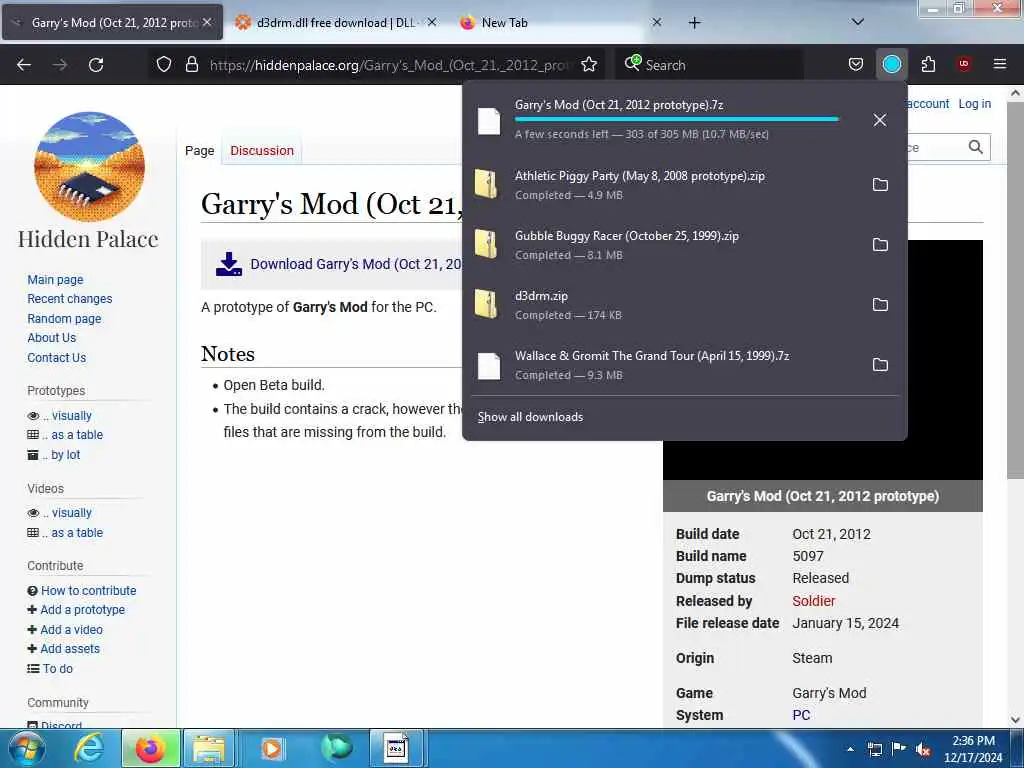The width and height of the screenshot is (1024, 768).
Task: Show Athletic Piggy Party zip in folder
Action: coord(880,185)
